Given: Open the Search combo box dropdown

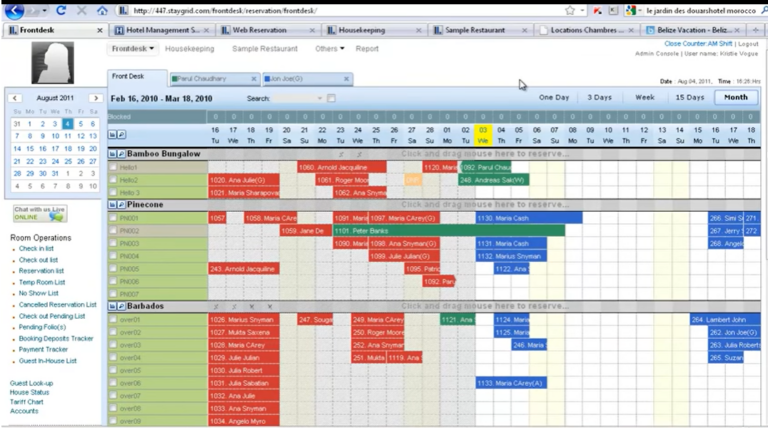Looking at the screenshot, I should 319,98.
